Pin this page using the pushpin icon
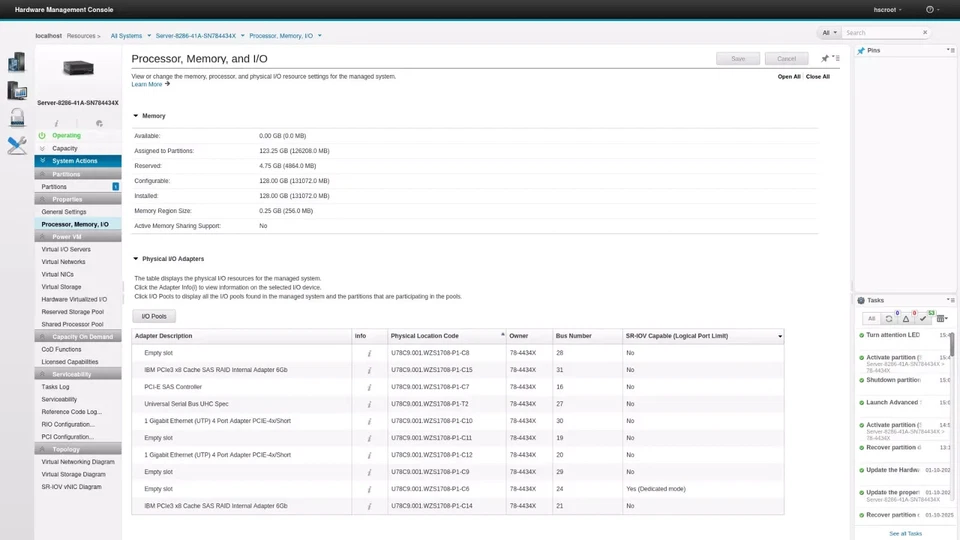The image size is (960, 540). (x=825, y=59)
